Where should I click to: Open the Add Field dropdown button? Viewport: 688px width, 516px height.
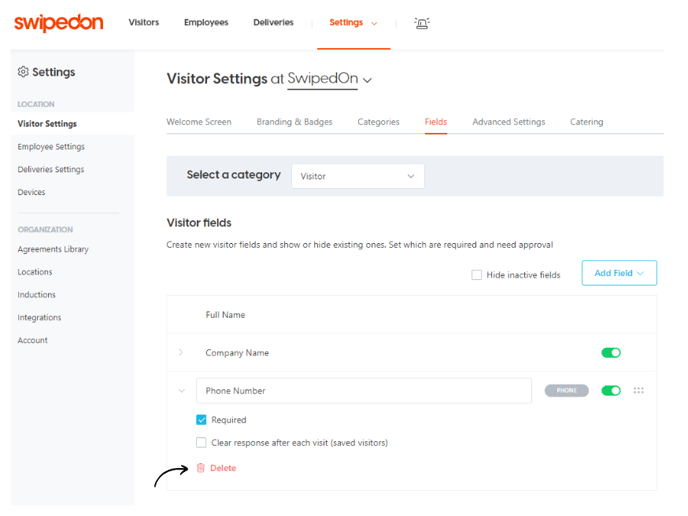pos(619,273)
